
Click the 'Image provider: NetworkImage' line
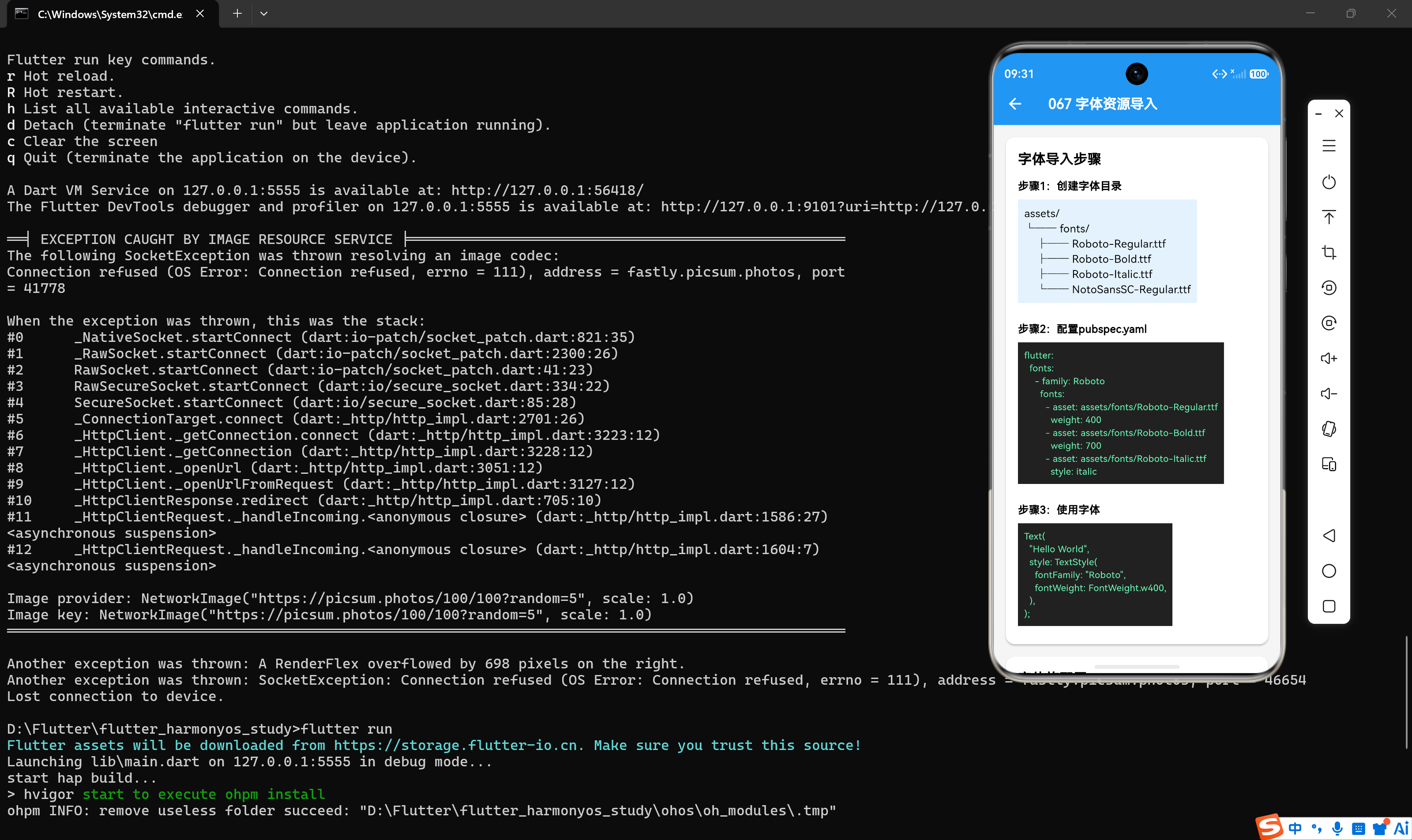[x=350, y=598]
